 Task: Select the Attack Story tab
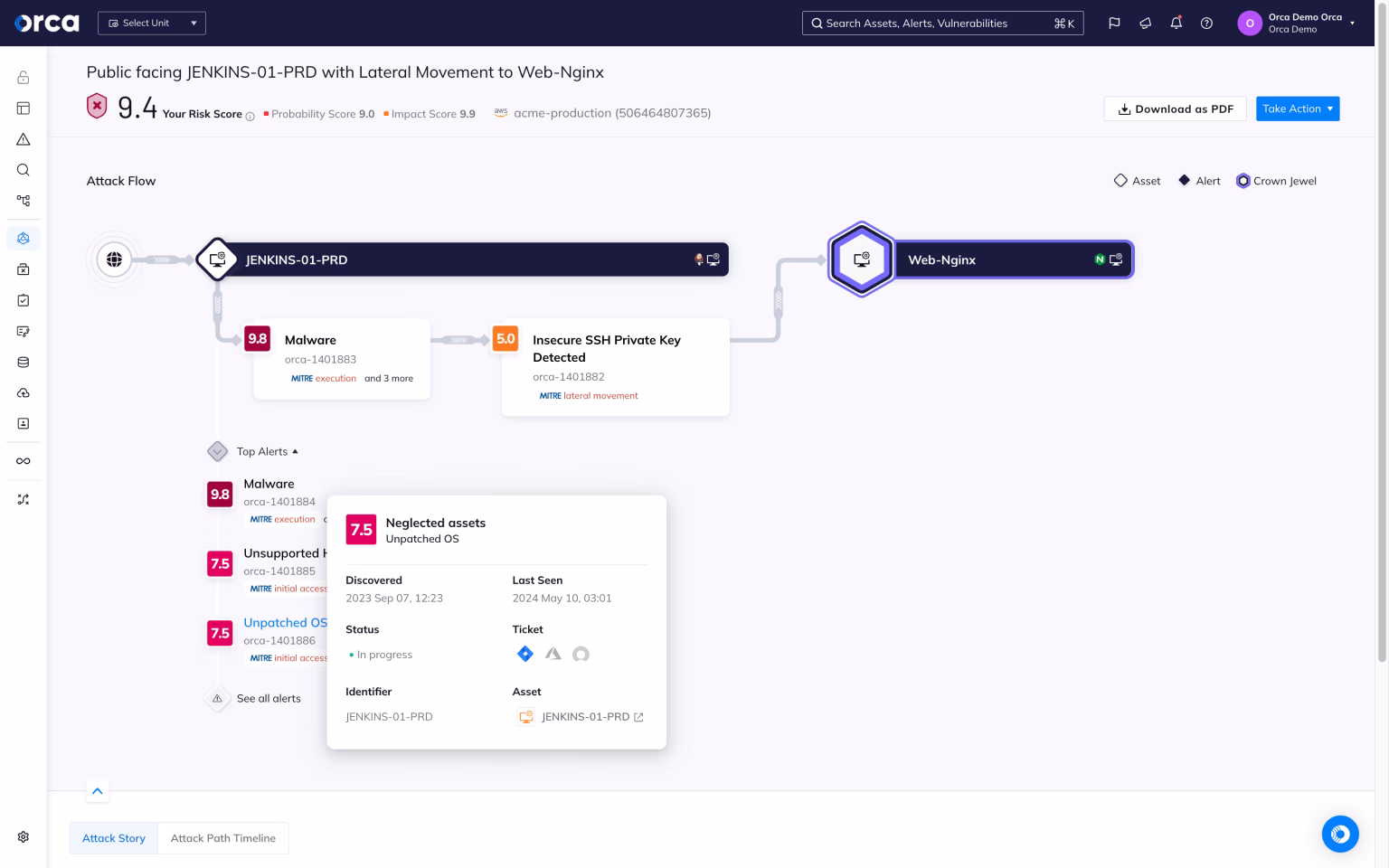tap(114, 838)
